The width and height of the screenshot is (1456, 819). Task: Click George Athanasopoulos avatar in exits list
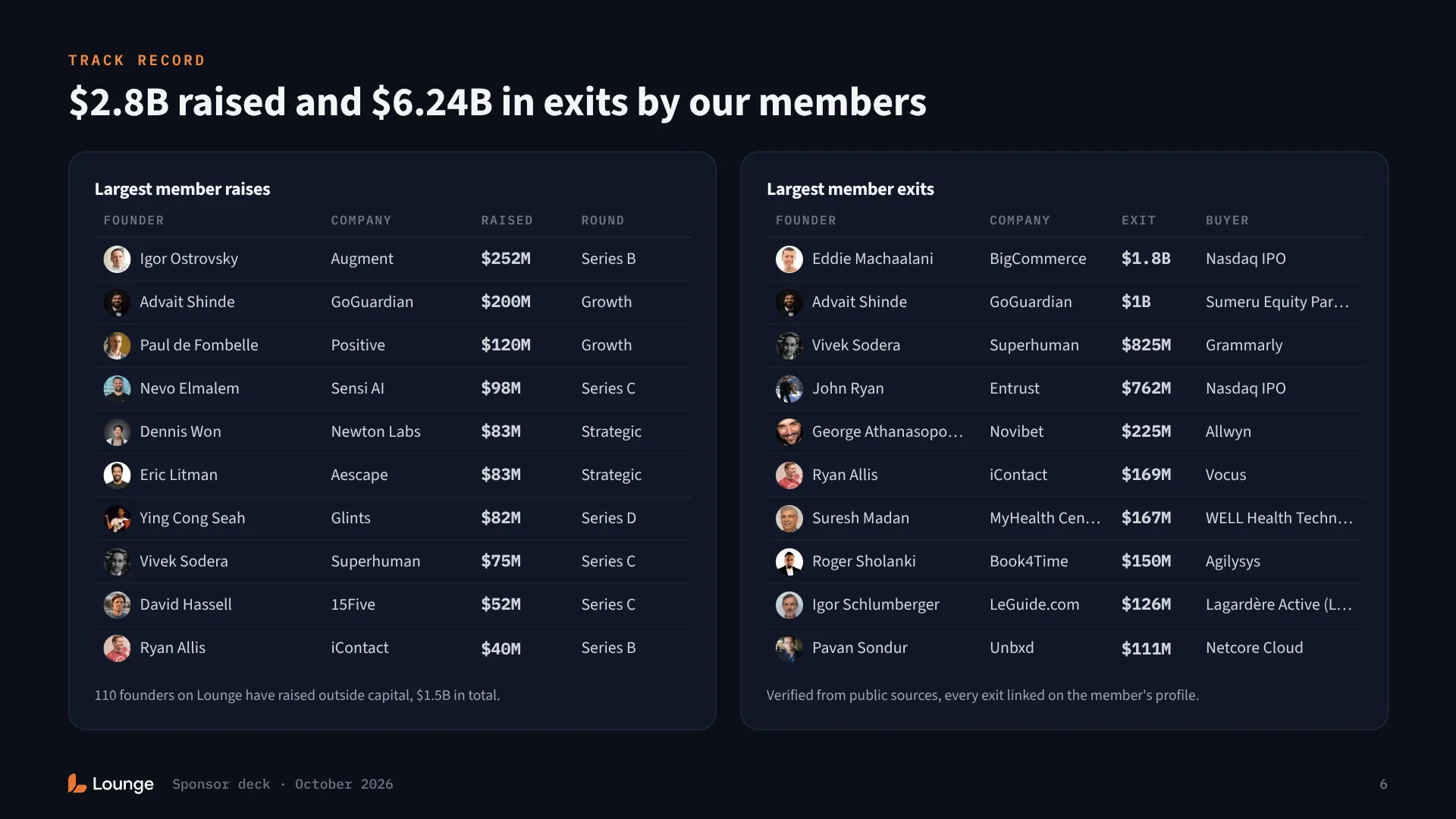coord(789,432)
